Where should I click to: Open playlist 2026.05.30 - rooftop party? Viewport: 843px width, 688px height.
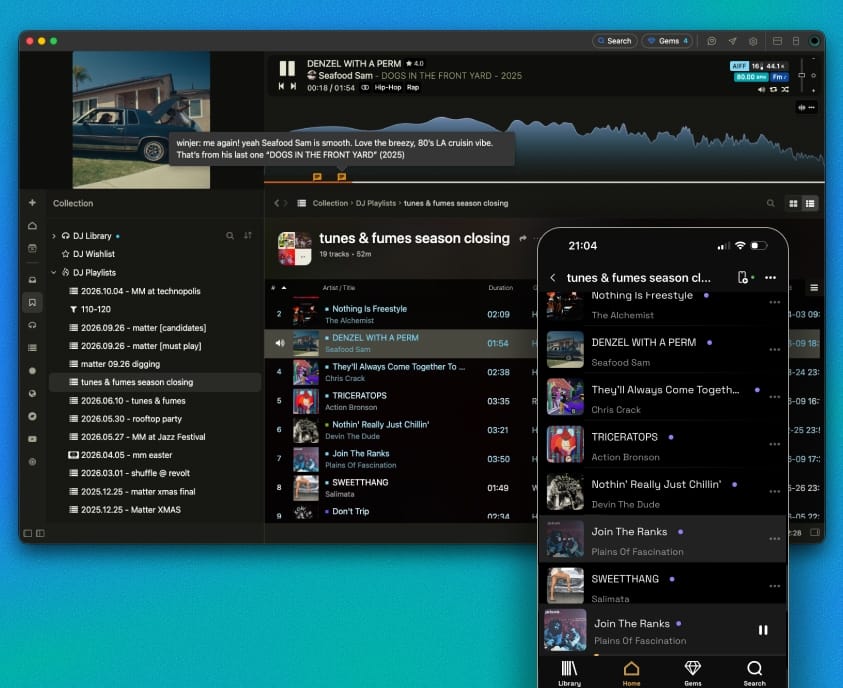(x=125, y=419)
